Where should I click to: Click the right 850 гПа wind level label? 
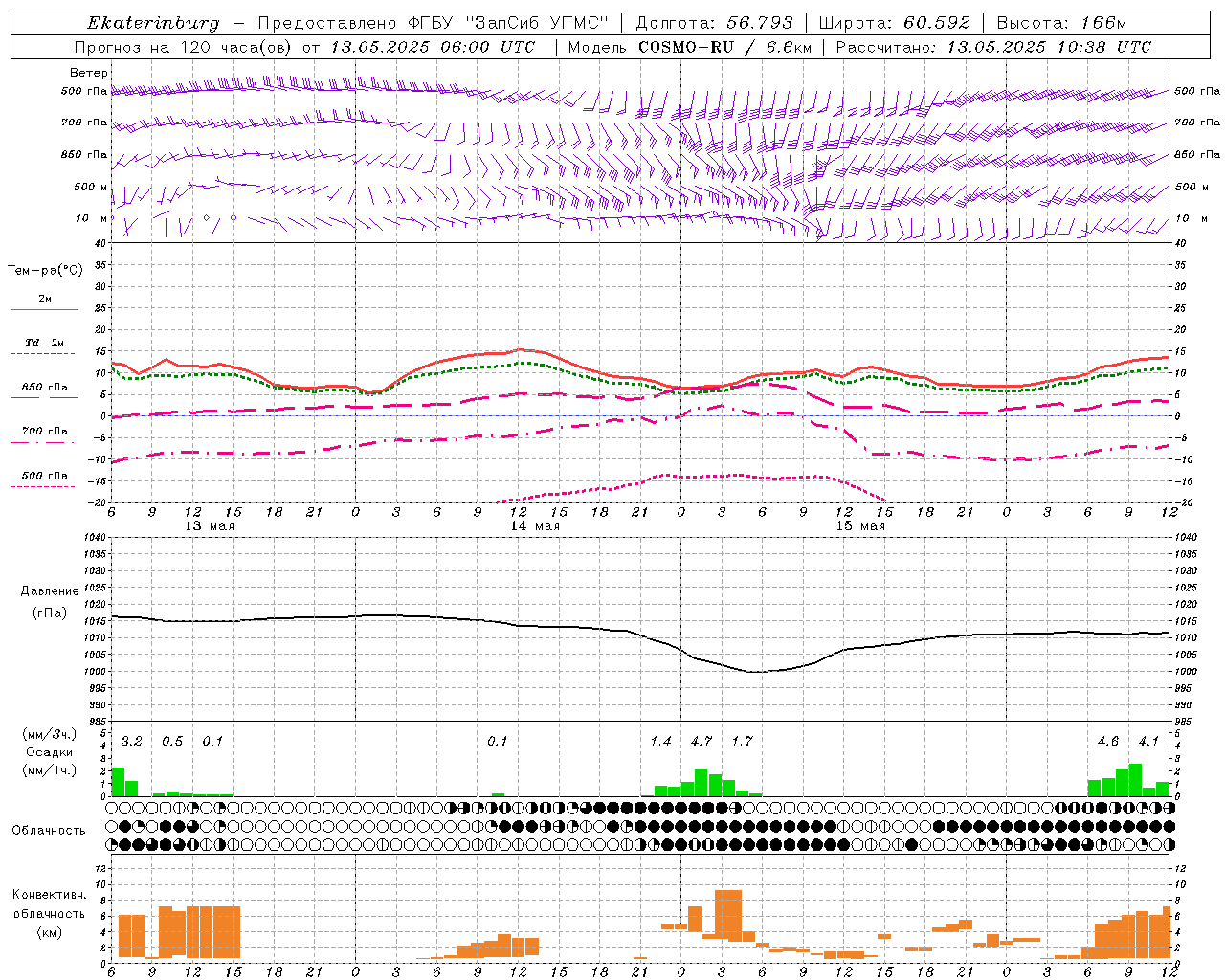click(x=1197, y=154)
